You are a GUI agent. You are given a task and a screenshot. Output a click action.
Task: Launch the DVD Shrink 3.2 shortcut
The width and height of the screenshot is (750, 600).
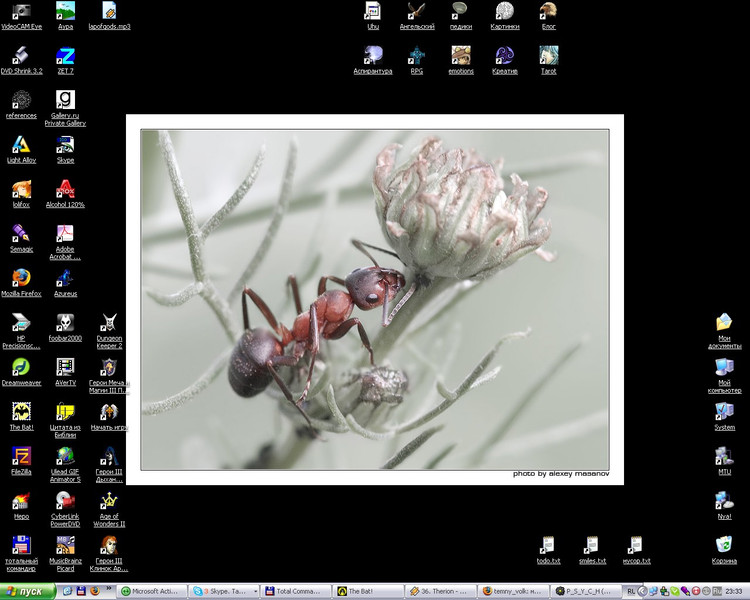pos(21,61)
